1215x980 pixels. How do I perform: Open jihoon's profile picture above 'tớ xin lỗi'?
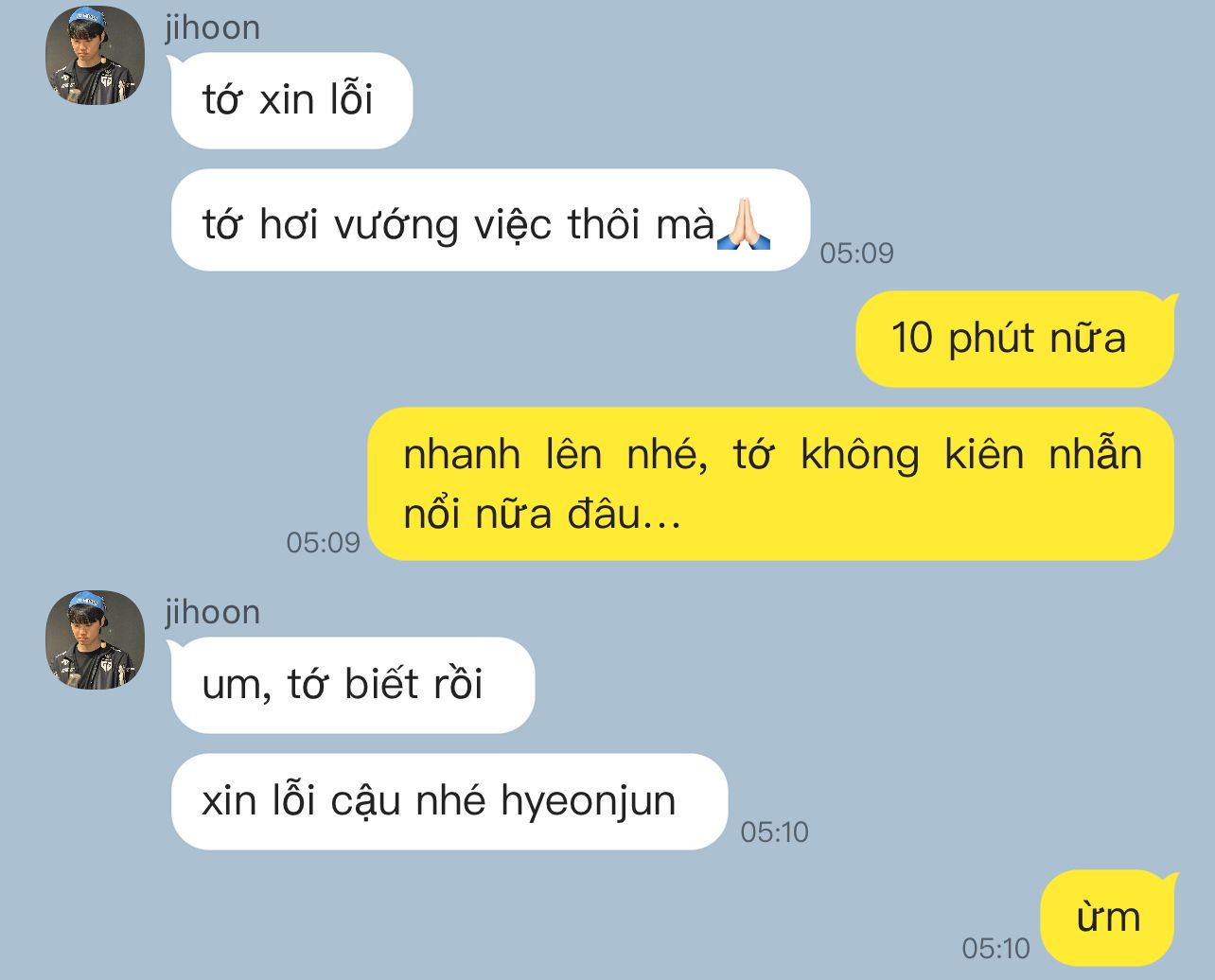tap(96, 56)
